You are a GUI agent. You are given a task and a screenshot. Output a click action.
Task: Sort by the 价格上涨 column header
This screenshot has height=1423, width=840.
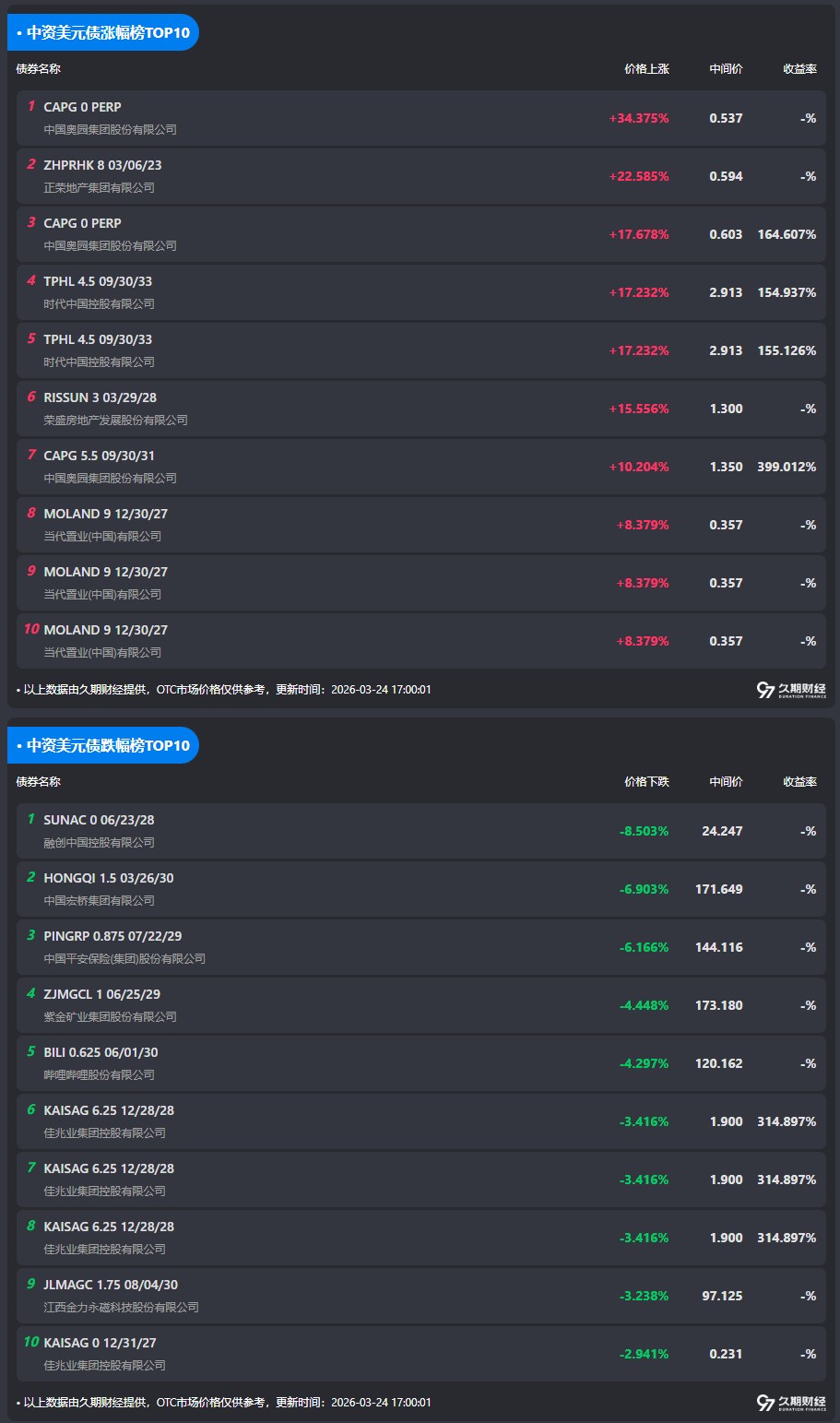(x=646, y=69)
